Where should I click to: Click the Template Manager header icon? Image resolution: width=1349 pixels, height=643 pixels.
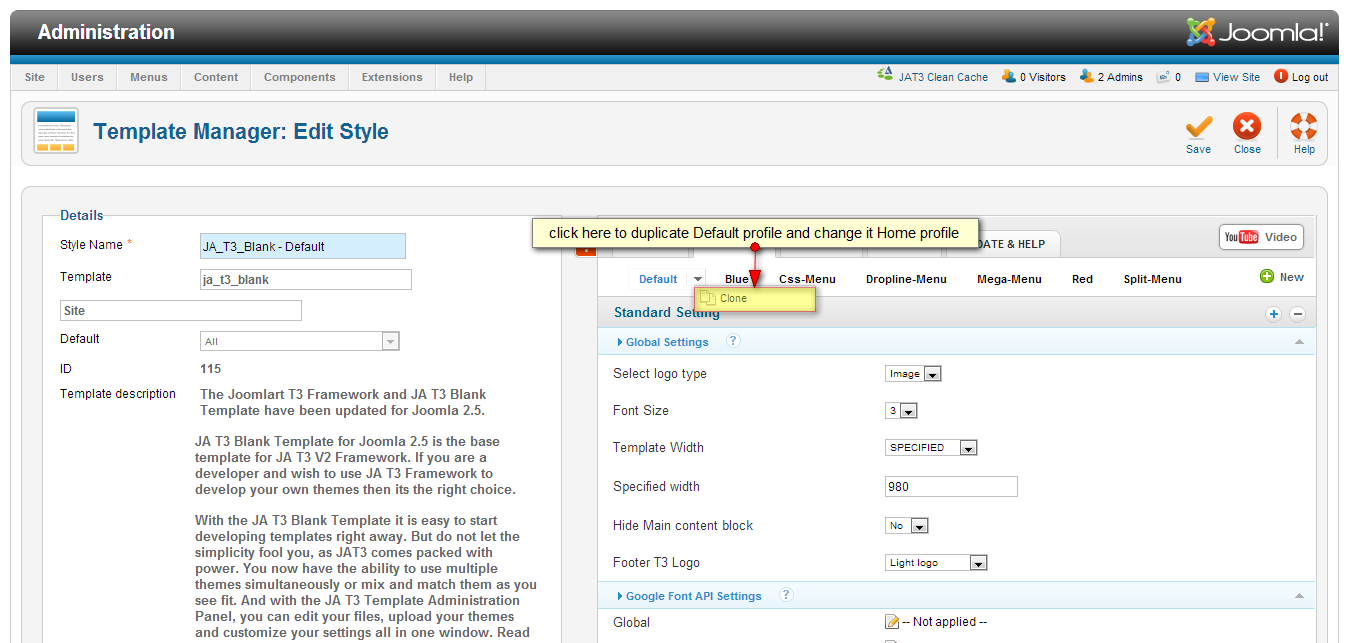56,131
